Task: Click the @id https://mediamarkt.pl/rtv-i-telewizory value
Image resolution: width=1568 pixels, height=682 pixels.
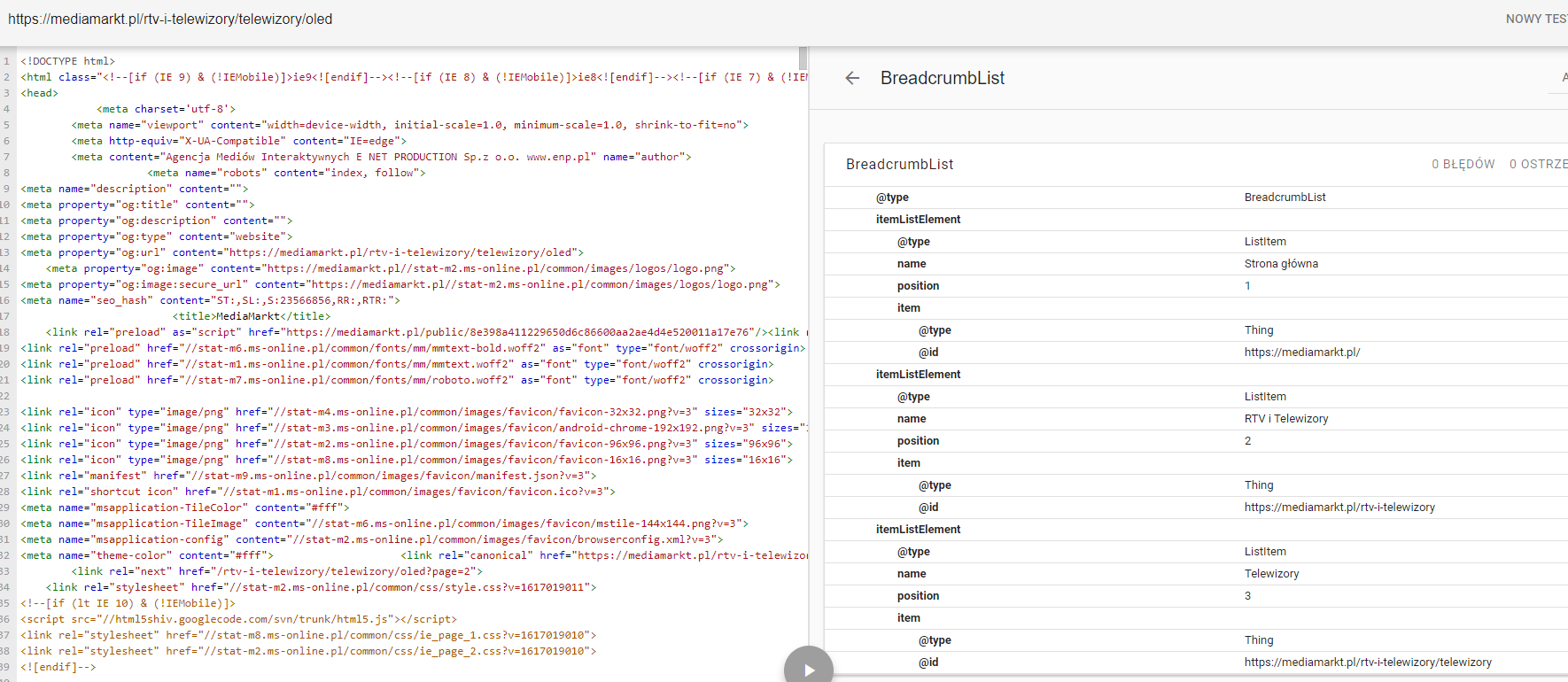Action: [x=1339, y=508]
